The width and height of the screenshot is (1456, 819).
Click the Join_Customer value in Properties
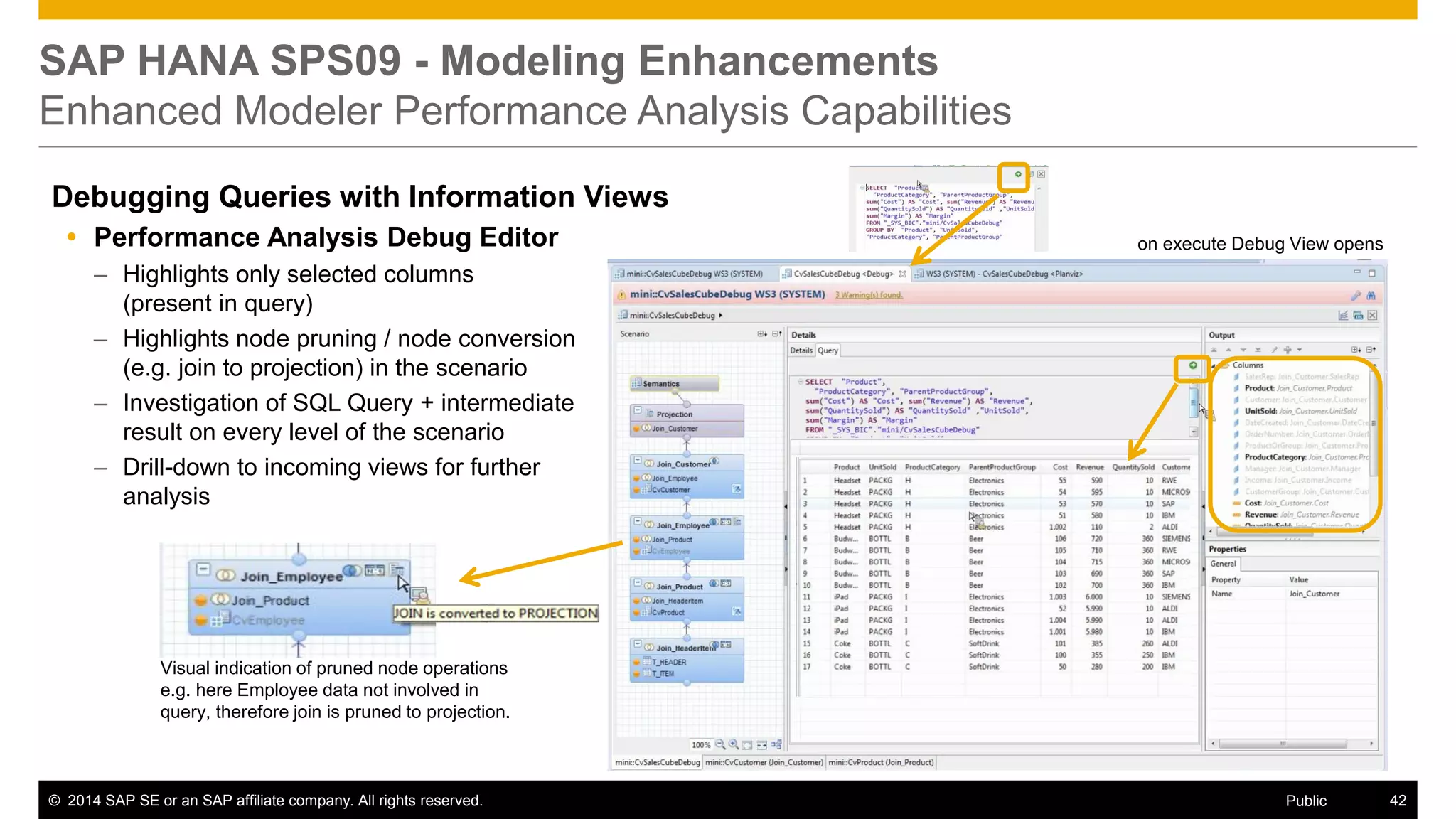coord(1314,594)
